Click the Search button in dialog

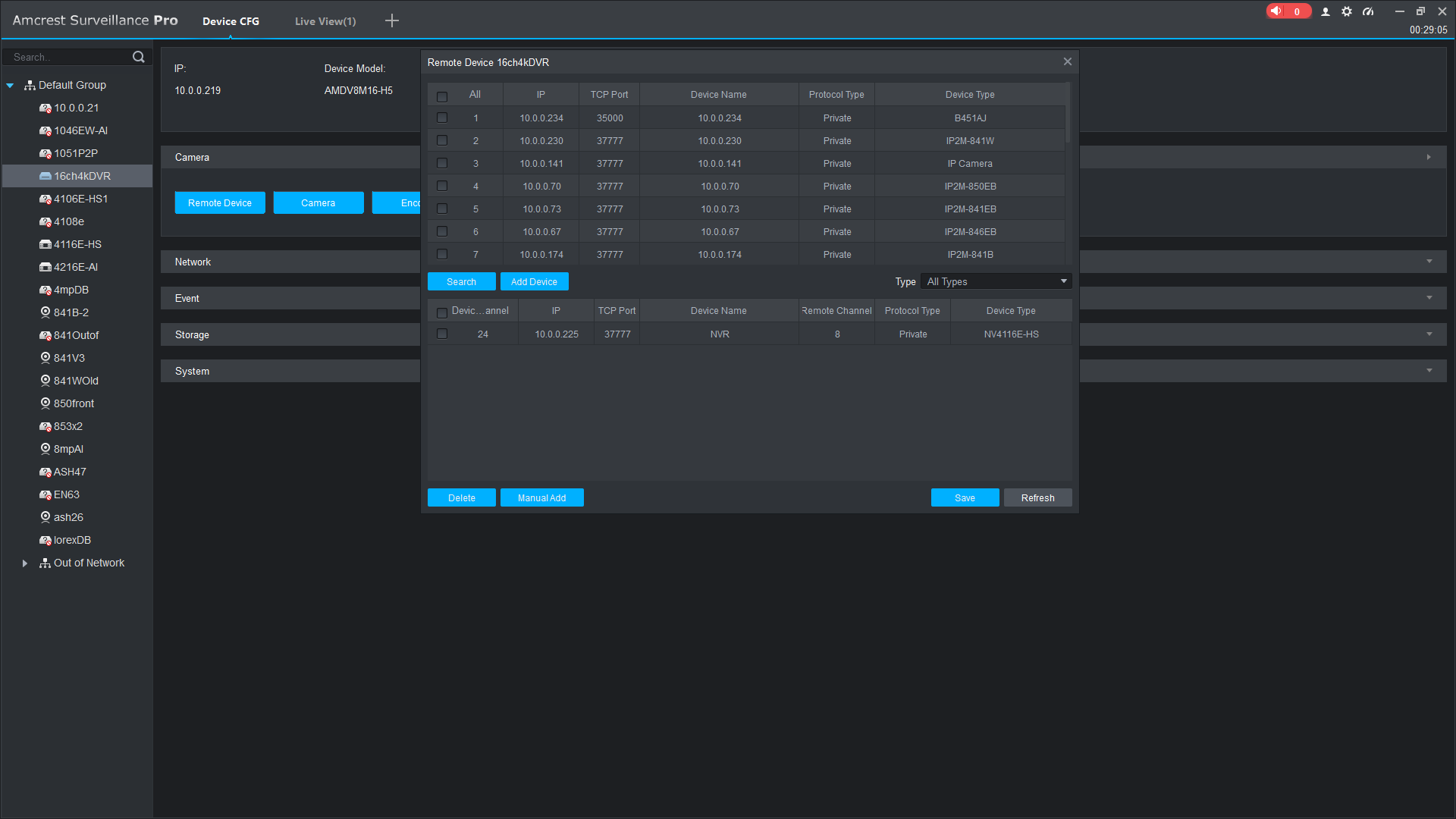(x=462, y=281)
